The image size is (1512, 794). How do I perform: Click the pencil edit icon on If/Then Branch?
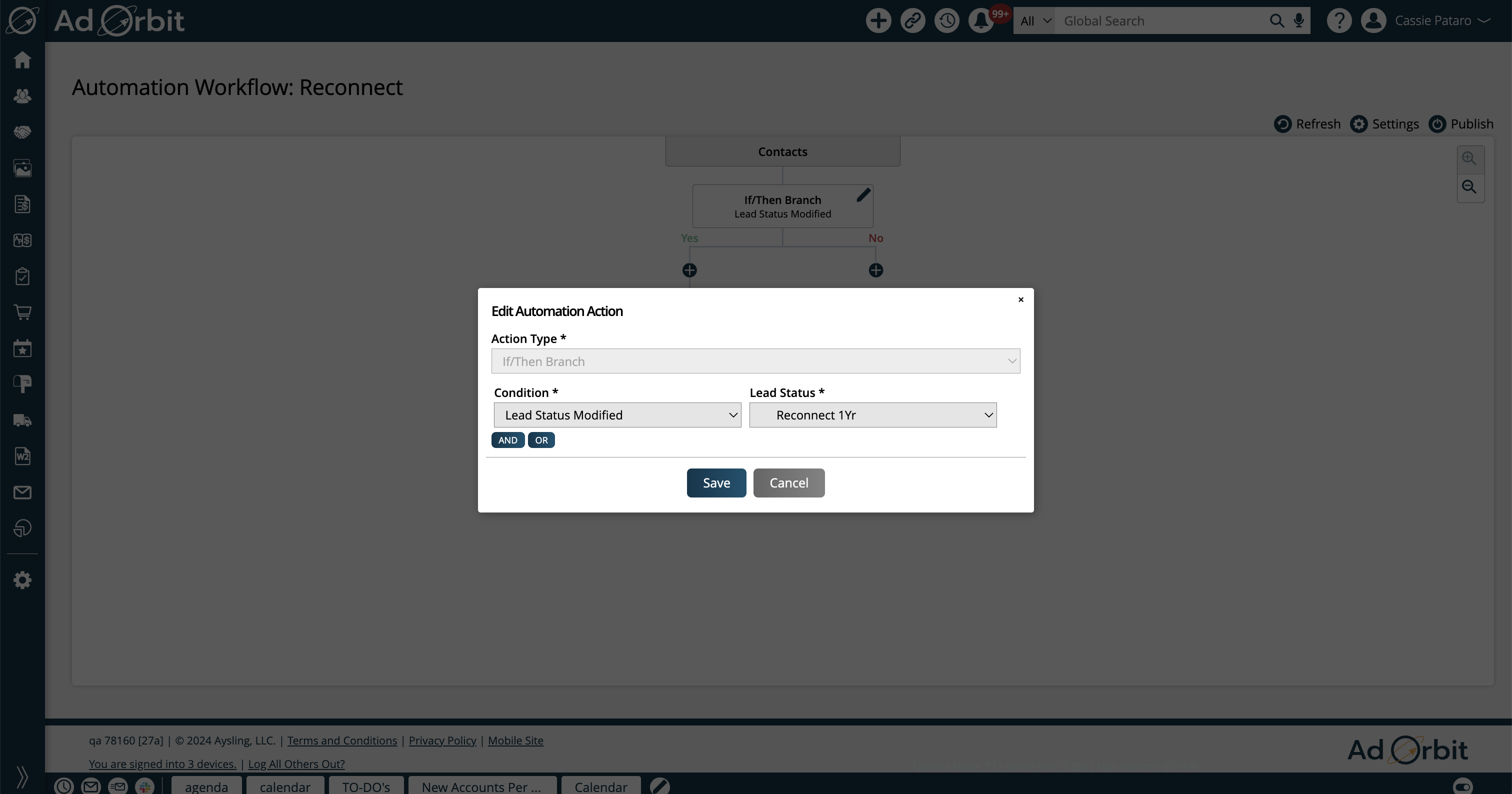(x=863, y=195)
